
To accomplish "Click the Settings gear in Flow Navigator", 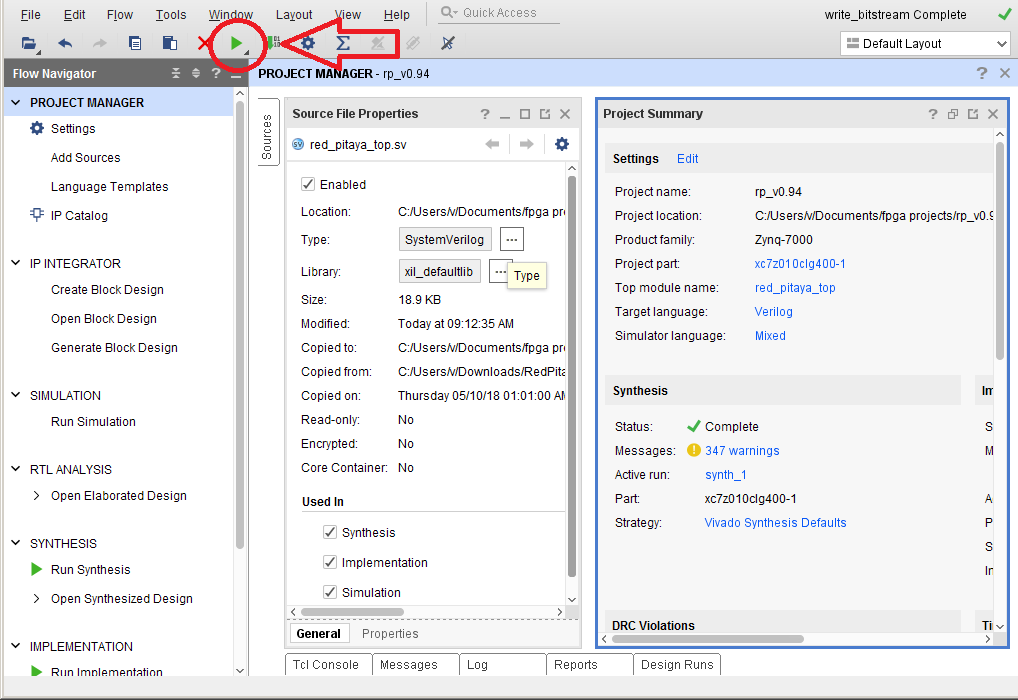I will pos(37,129).
